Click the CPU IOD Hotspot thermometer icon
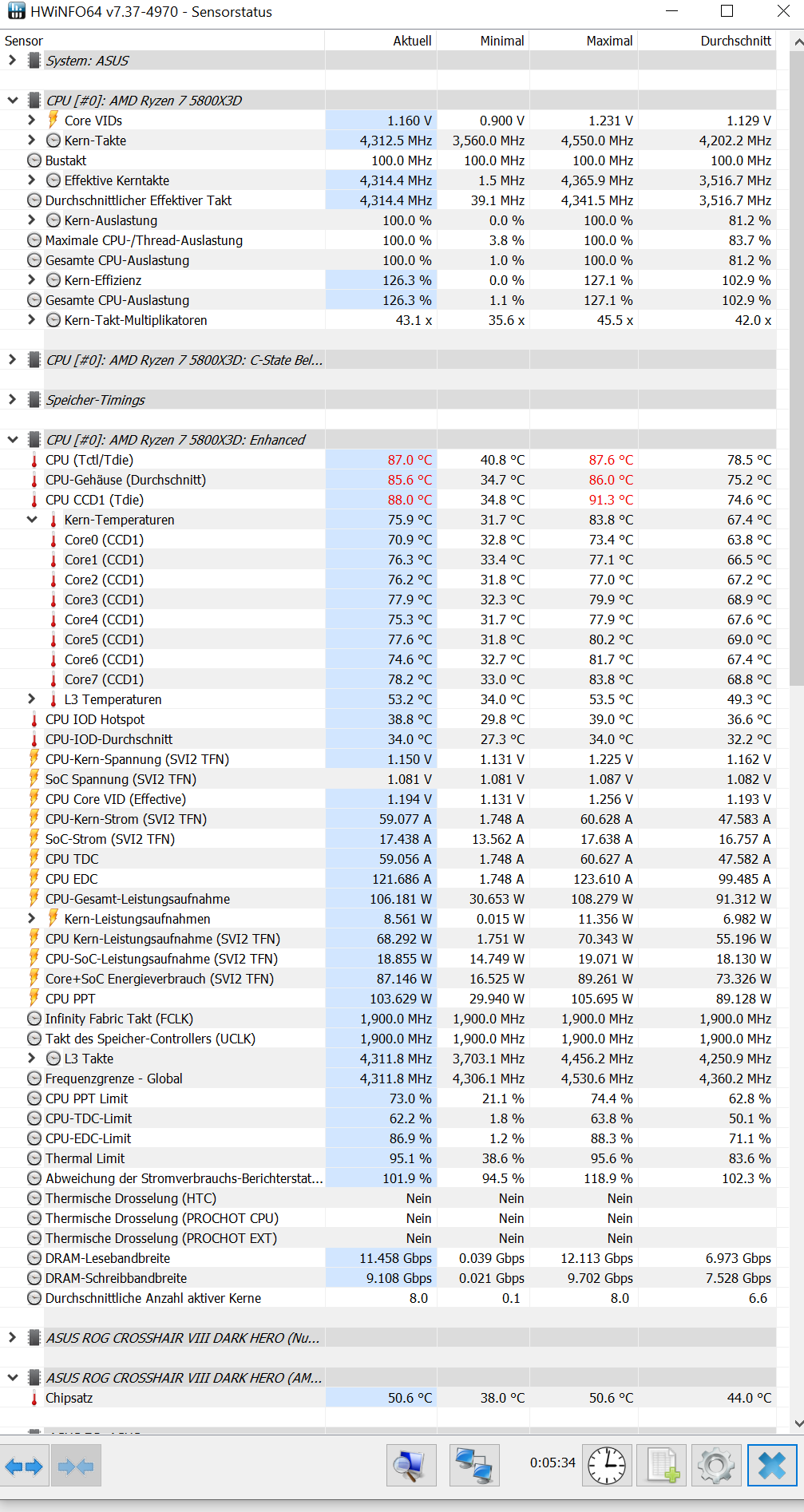Viewport: 804px width, 1512px height. coord(34,719)
